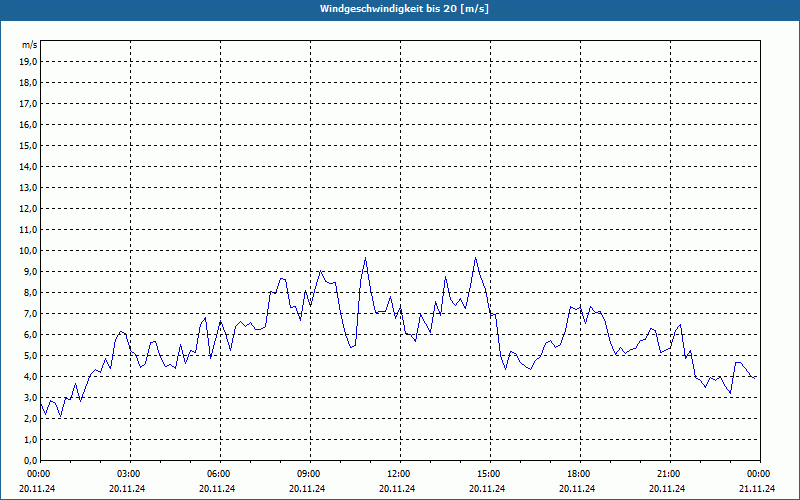Click the 06:00 time label
Image resolution: width=800 pixels, height=500 pixels.
point(220,474)
